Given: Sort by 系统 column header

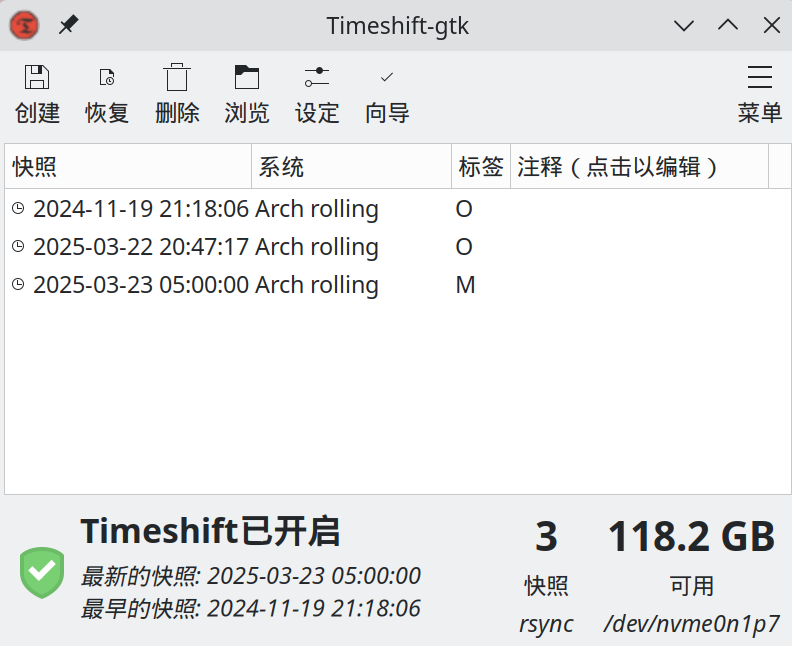Looking at the screenshot, I should 350,166.
